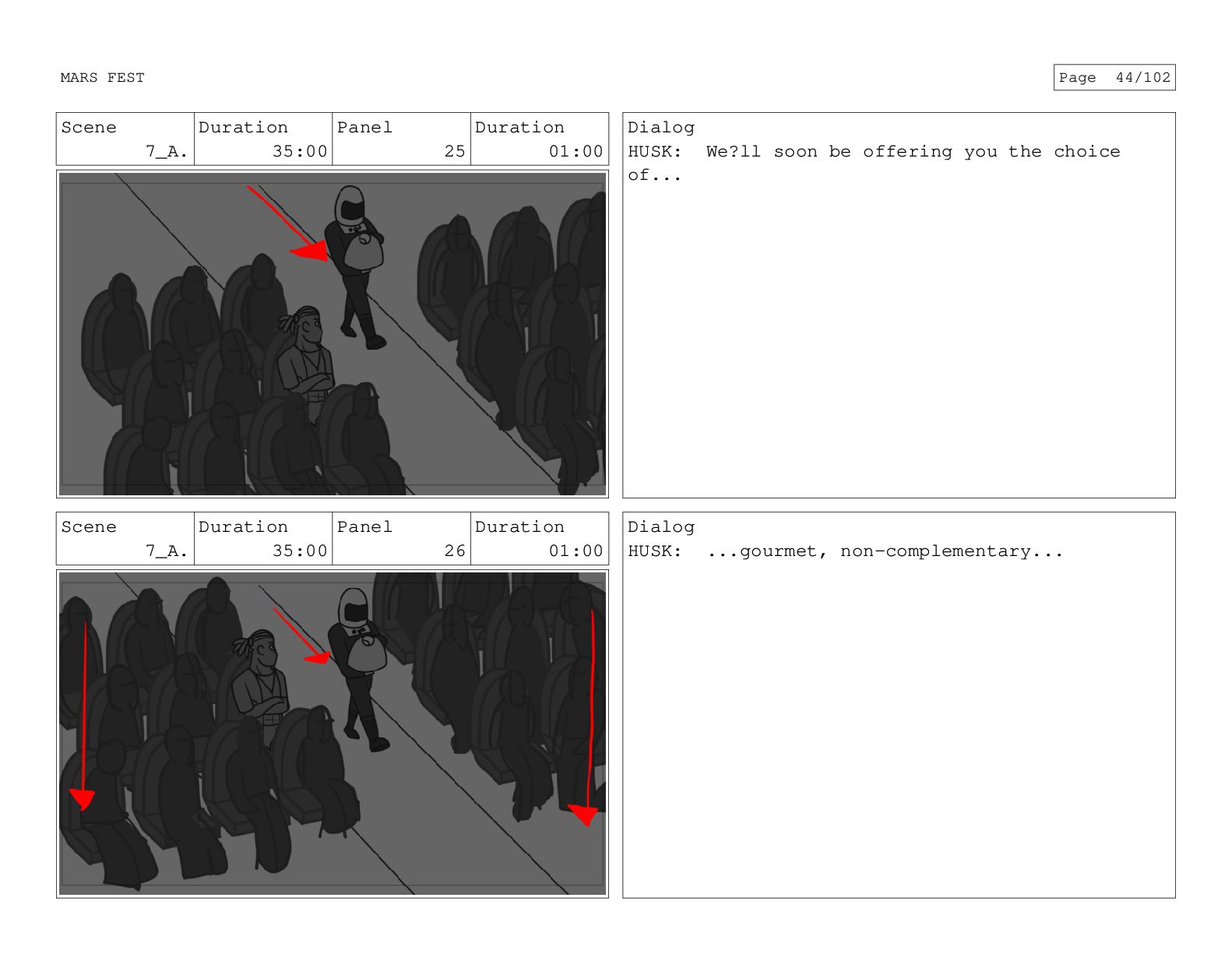Click dialog line '...gourmet, non-complementary...'

pos(885,551)
